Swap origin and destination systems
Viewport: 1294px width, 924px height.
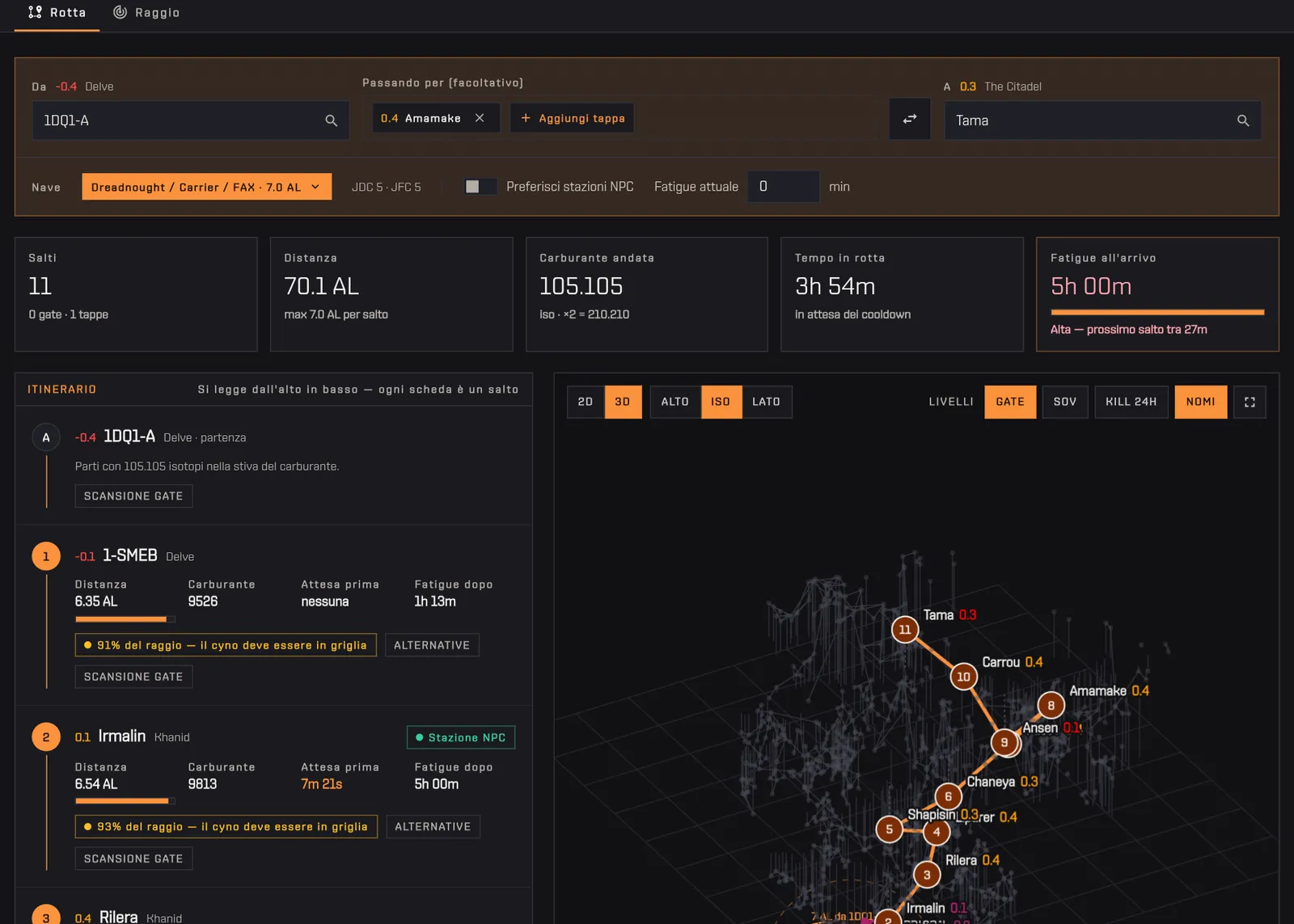coord(910,119)
